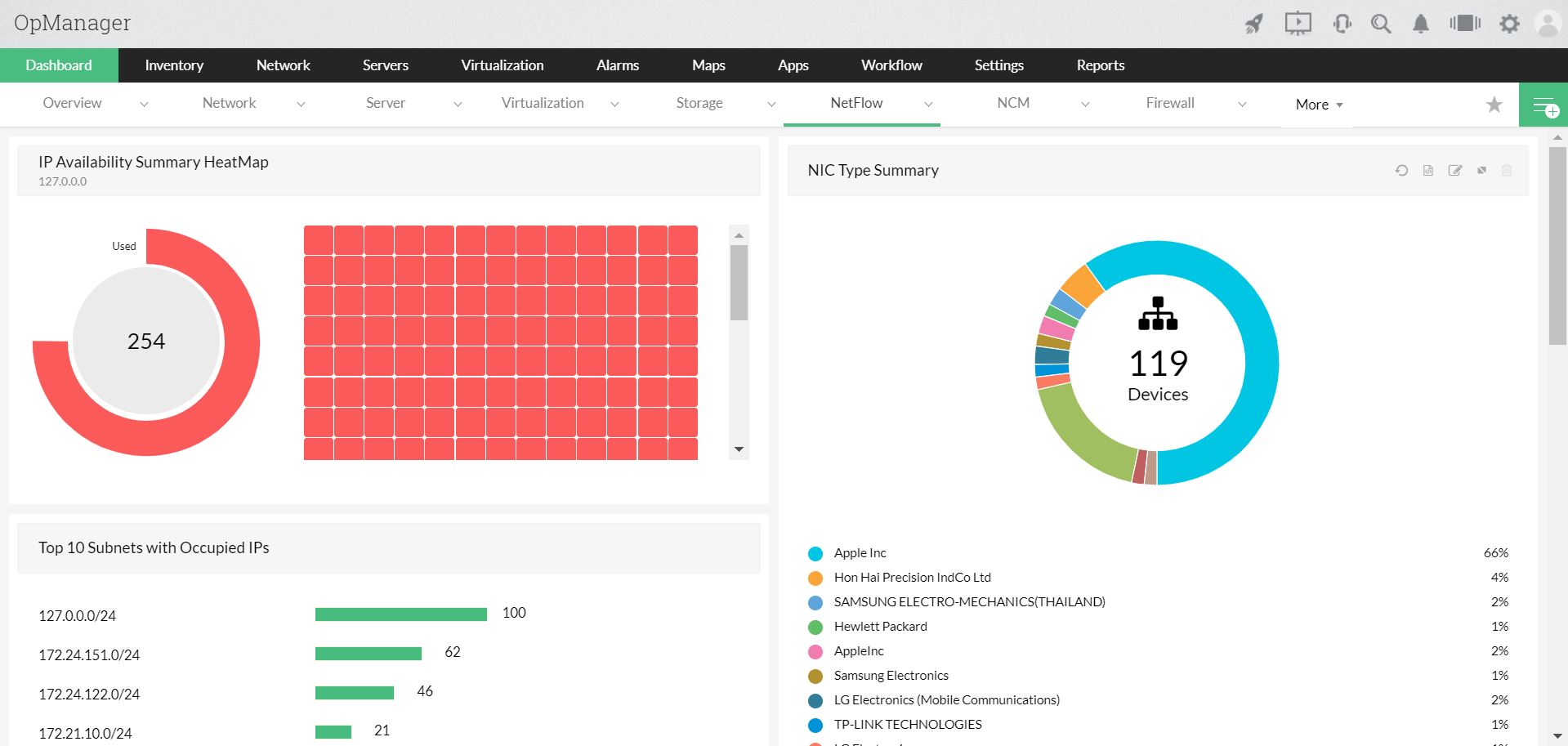Open the alarm bell notifications
The image size is (1568, 746).
(x=1421, y=24)
